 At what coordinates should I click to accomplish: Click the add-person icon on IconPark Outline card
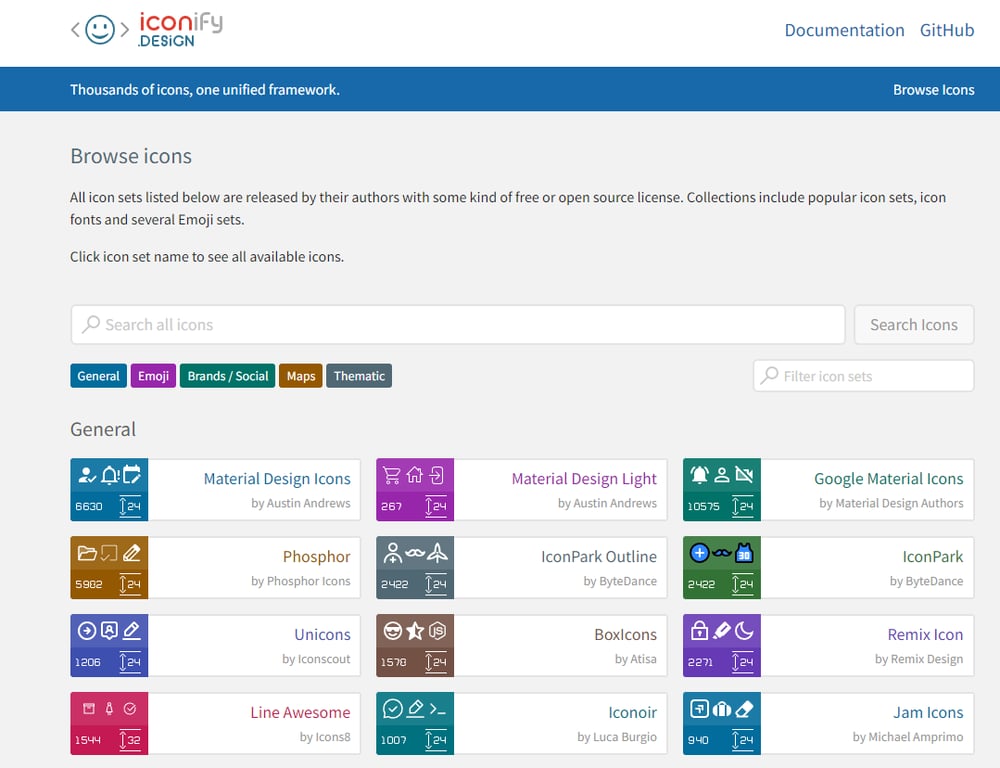pos(393,553)
